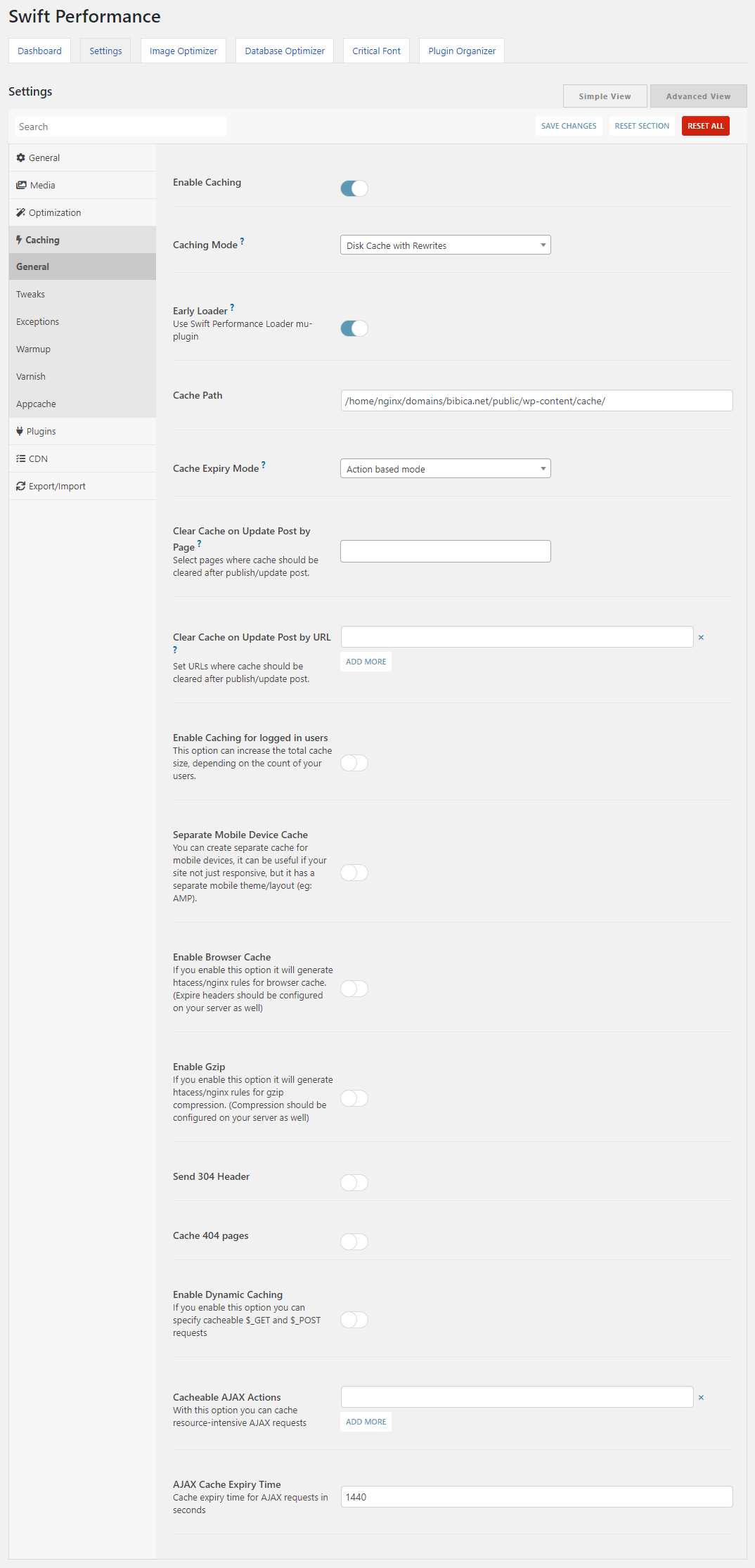The height and width of the screenshot is (1568, 755).
Task: Toggle the Send 304 Header switch
Action: point(354,1183)
